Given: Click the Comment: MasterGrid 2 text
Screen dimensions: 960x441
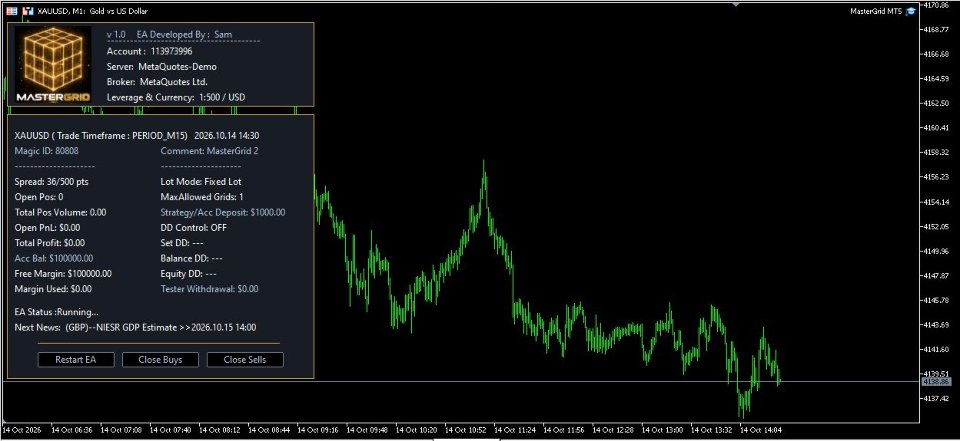Looking at the screenshot, I should pyautogui.click(x=209, y=151).
